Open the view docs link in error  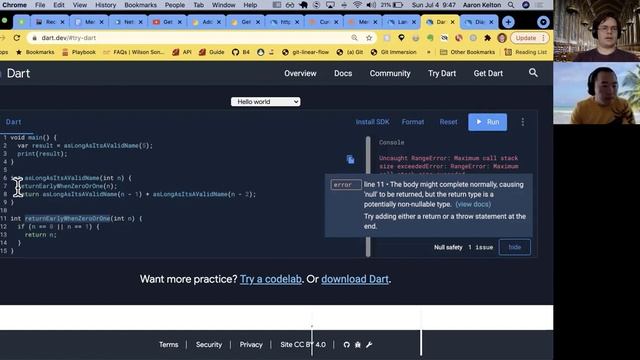[473, 204]
